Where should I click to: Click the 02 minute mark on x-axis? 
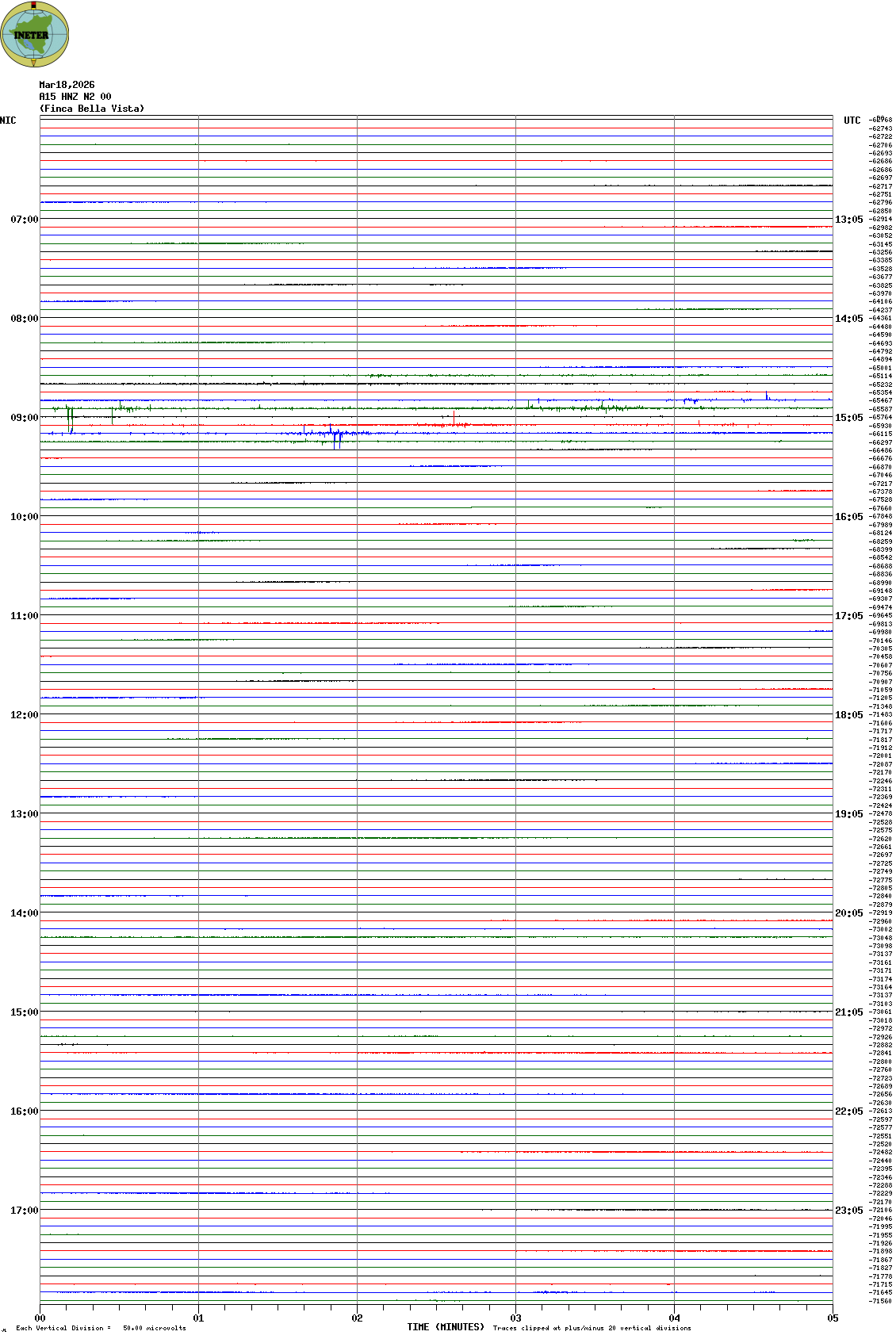358,1318
